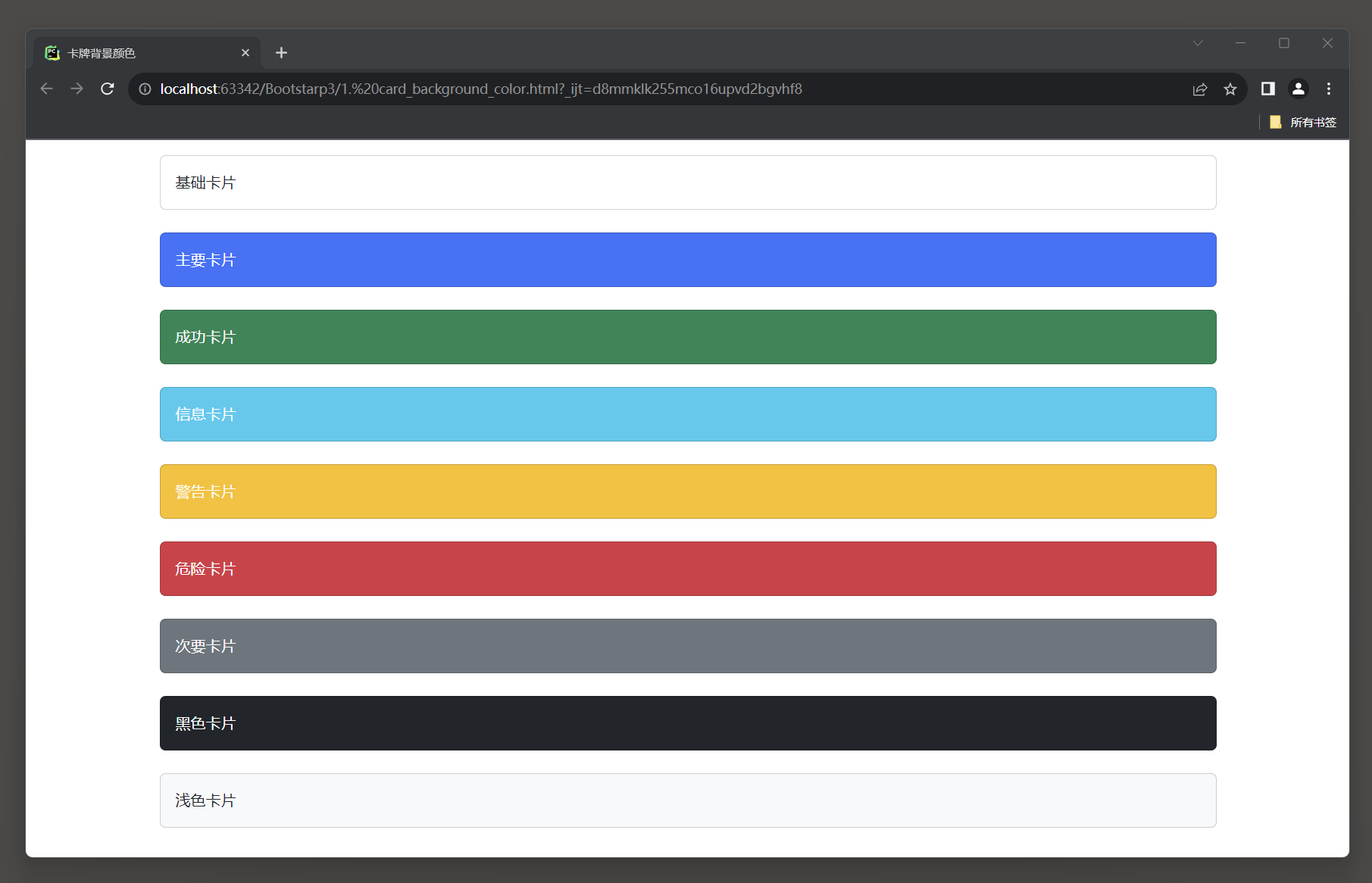1372x883 pixels.
Task: Open a new tab
Action: point(281,53)
